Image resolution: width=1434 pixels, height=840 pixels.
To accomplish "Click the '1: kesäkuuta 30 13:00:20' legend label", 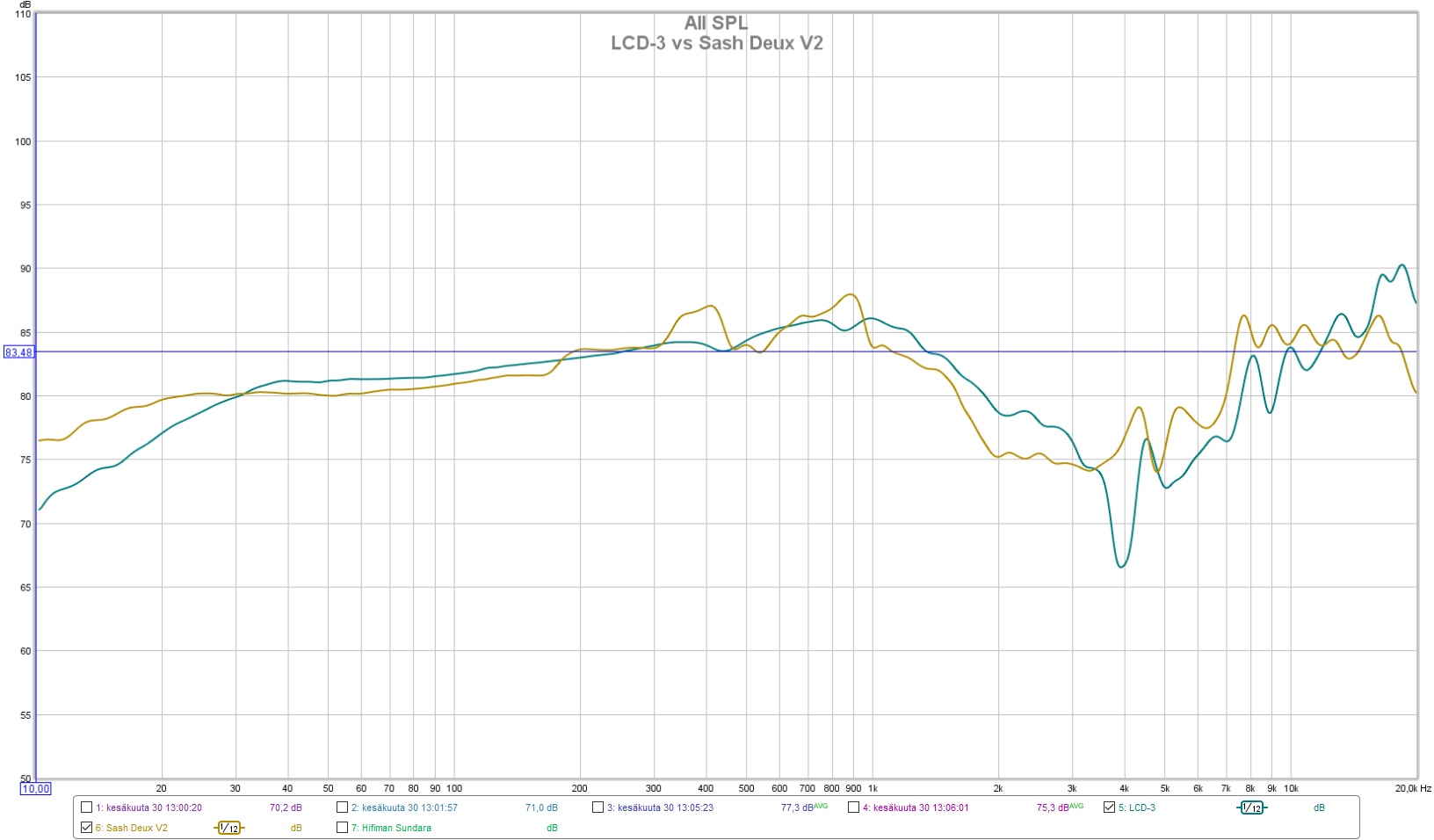I will (148, 807).
